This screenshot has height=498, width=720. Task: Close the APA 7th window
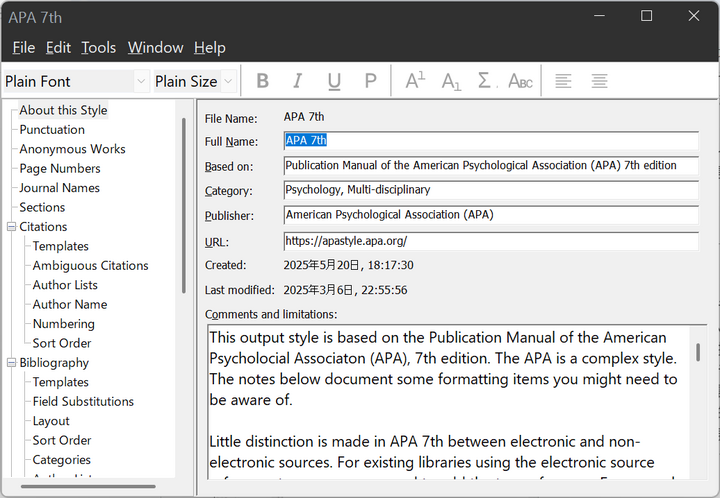694,16
